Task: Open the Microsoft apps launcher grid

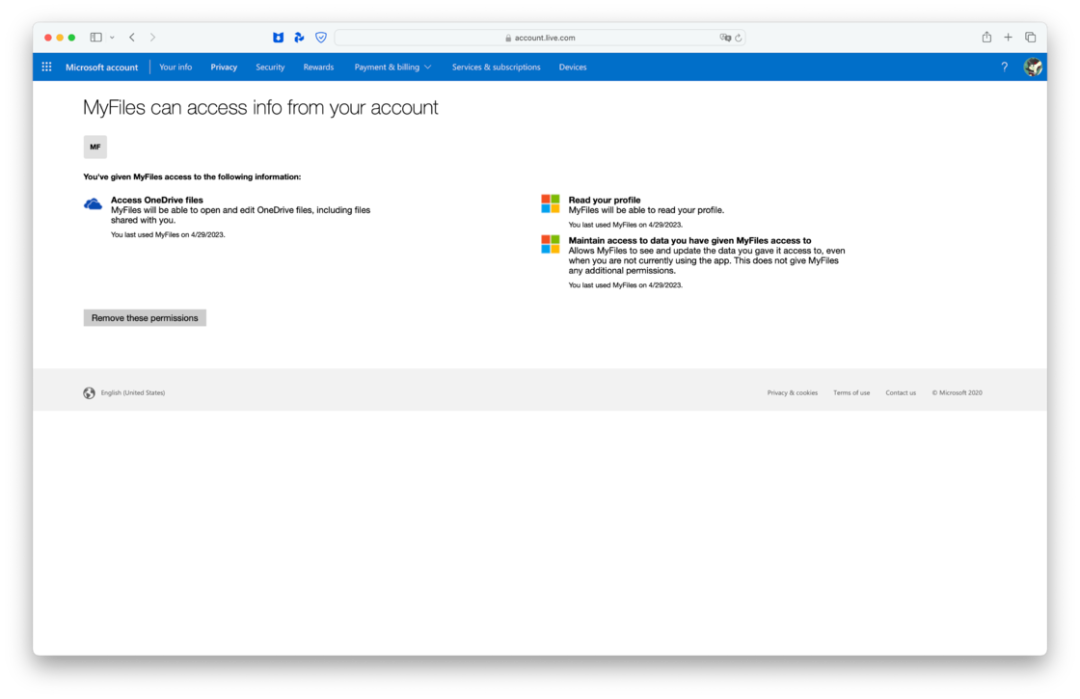Action: [x=47, y=67]
